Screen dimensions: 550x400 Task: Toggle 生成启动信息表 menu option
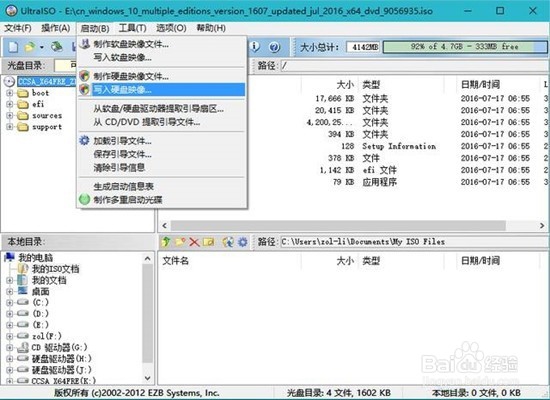162,186
